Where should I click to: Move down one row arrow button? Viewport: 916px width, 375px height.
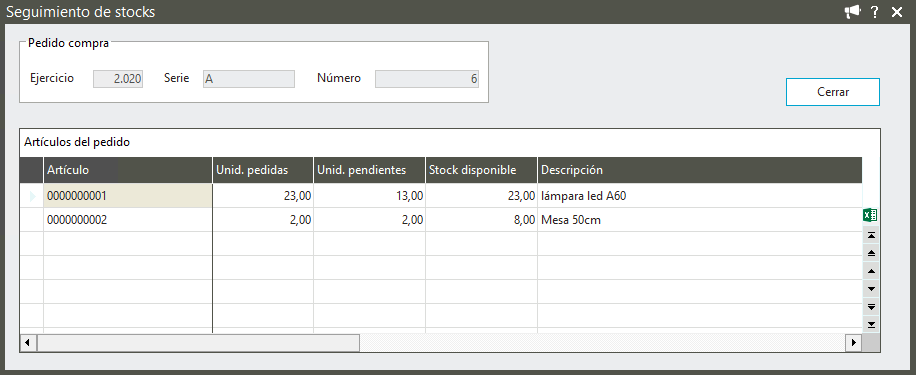click(871, 289)
